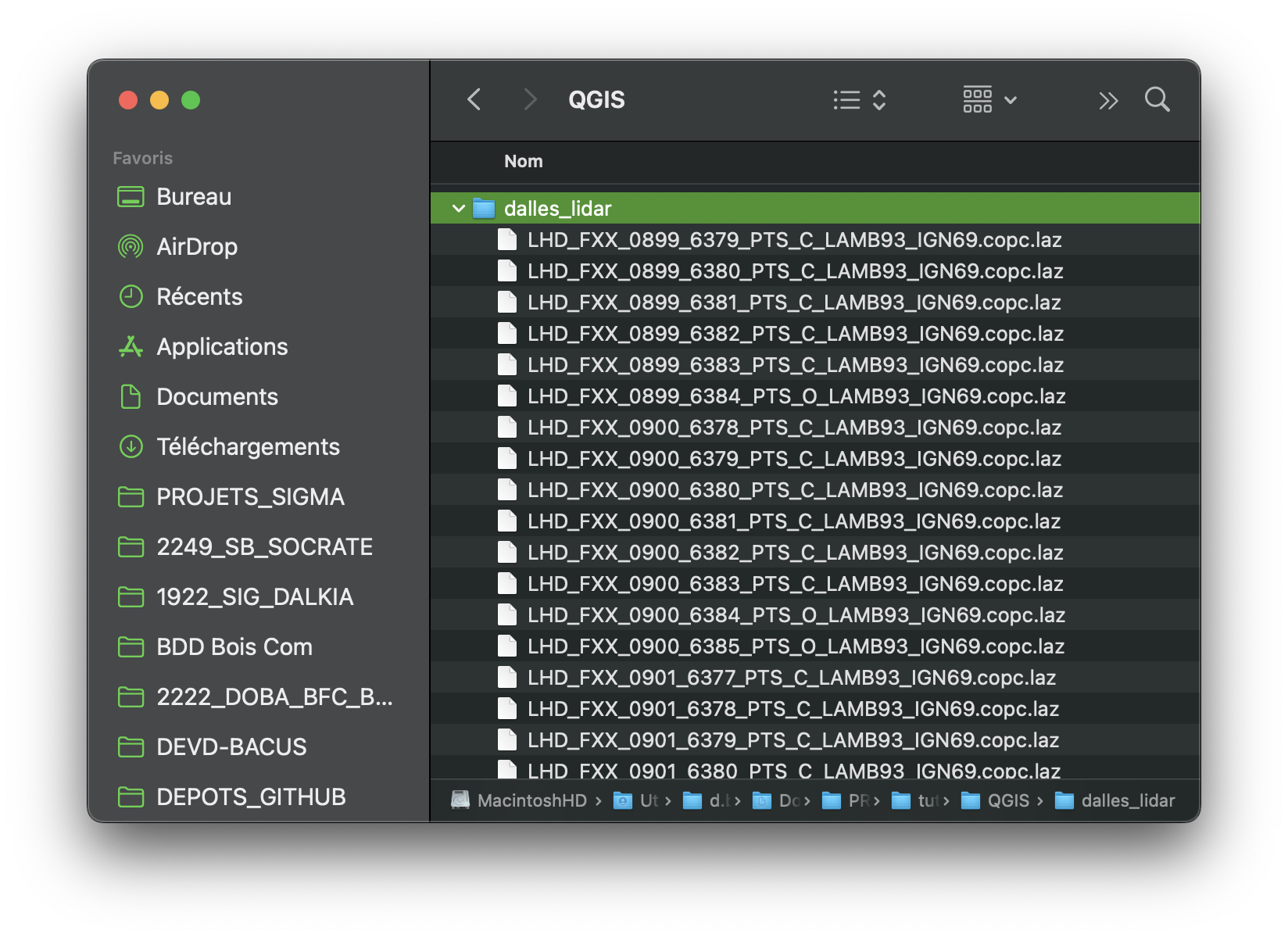This screenshot has width=1288, height=938.
Task: Click the yellow minimize window button
Action: 159,100
